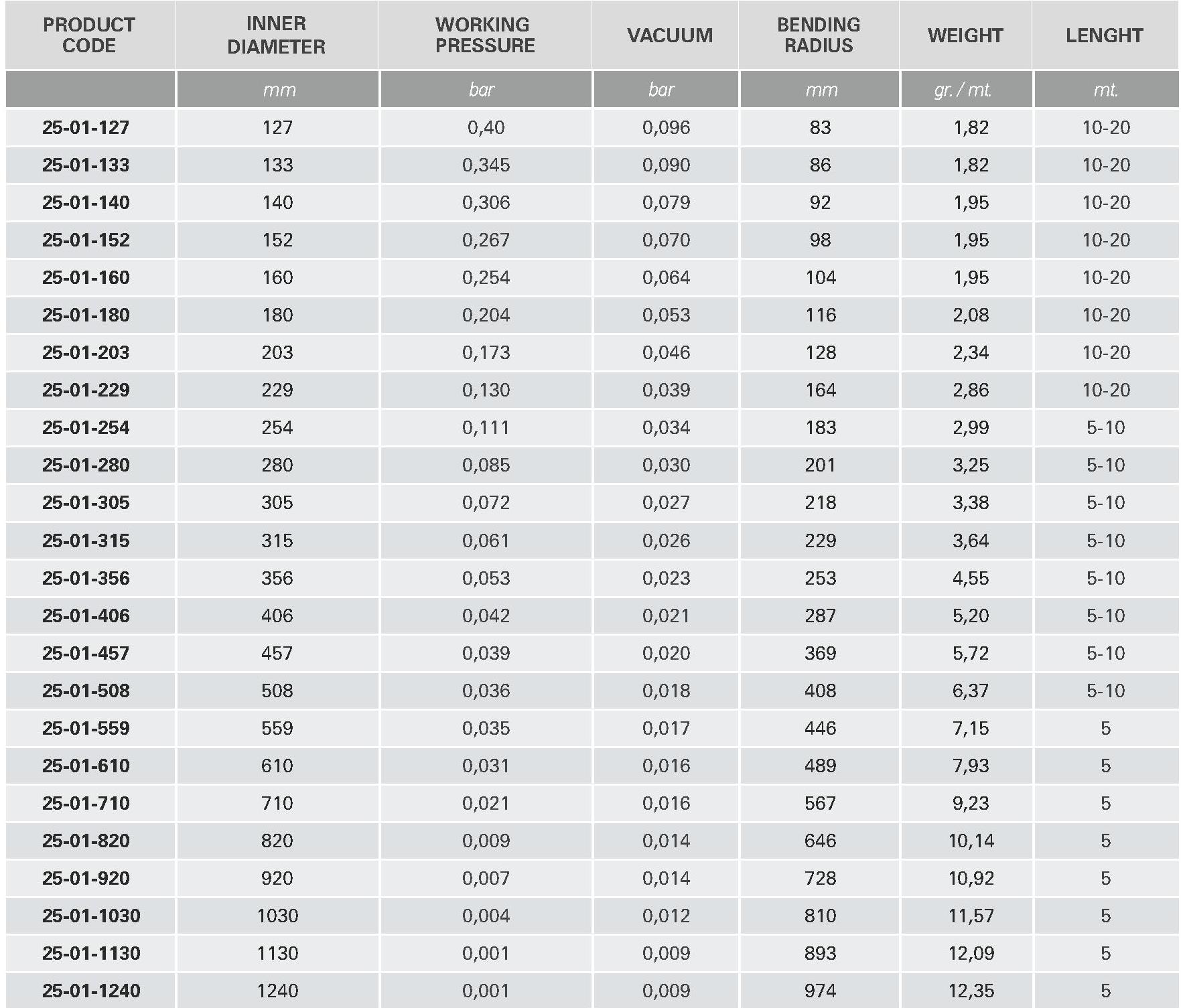
Task: Click the gr. / mt. unit cell
Action: pyautogui.click(x=963, y=90)
